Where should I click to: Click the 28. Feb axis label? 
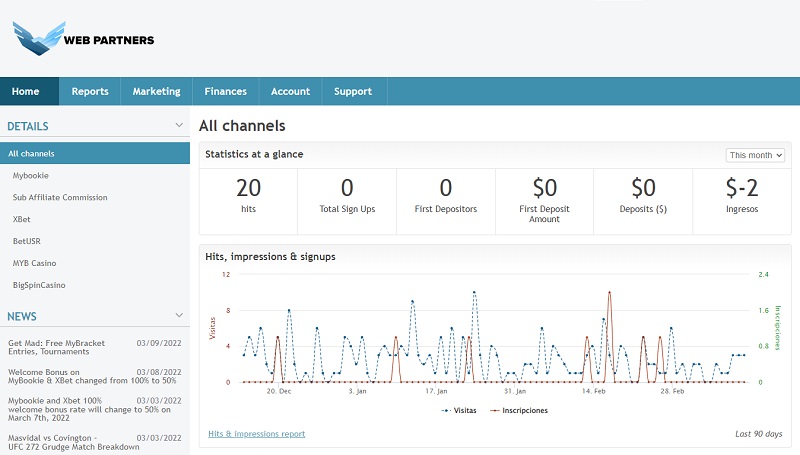(672, 391)
